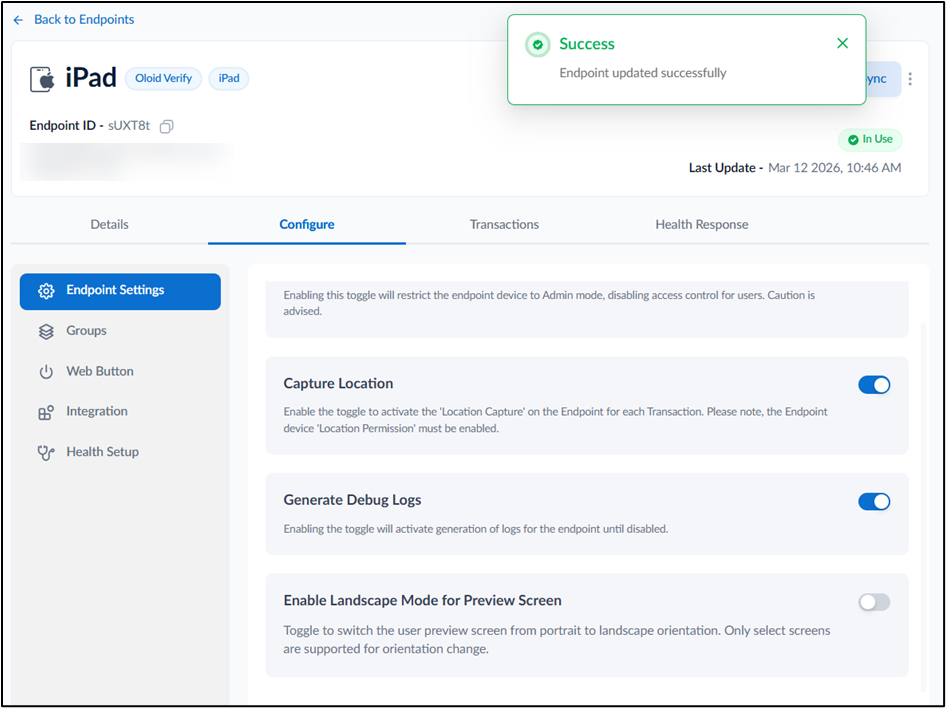Enable Landscape Mode for Preview Screen toggle
The width and height of the screenshot is (946, 708).
874,602
